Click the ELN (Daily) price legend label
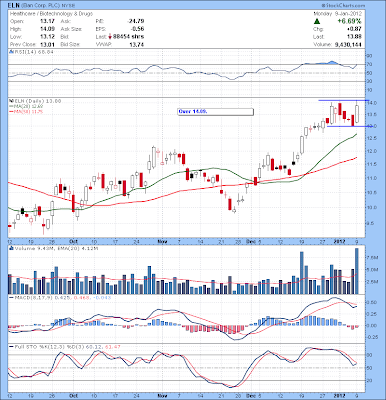This screenshot has width=386, height=400. click(x=37, y=101)
